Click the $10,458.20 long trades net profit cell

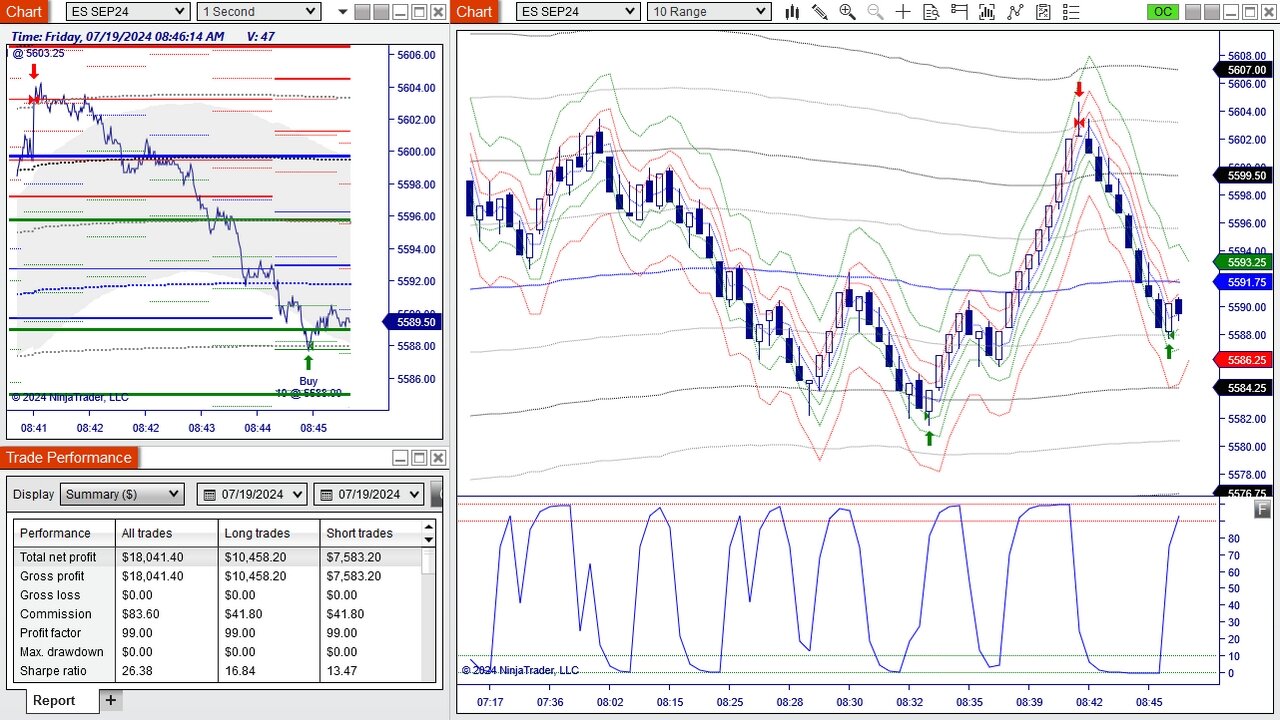(x=256, y=557)
